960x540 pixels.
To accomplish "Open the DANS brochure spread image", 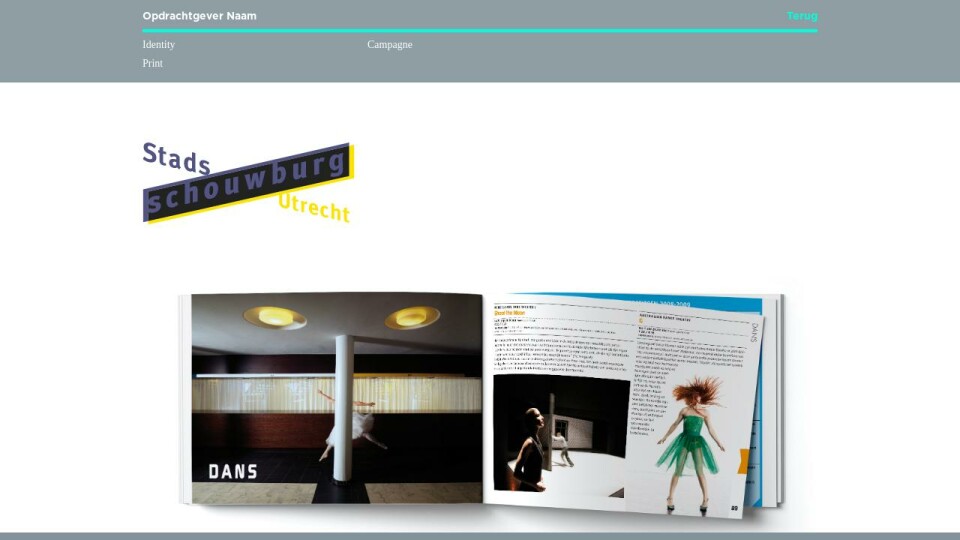I will click(x=482, y=405).
